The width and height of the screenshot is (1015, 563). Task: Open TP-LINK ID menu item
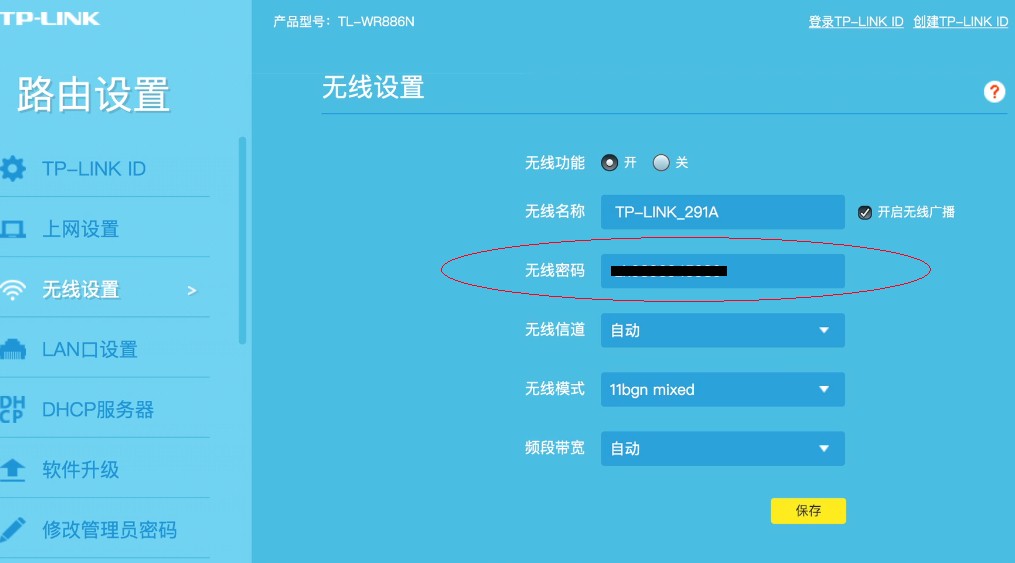(94, 169)
